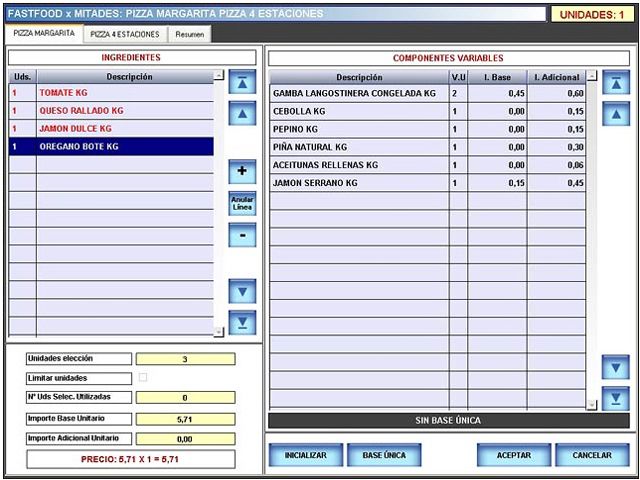Click the Importe Adicional Unitario field

tap(185, 439)
